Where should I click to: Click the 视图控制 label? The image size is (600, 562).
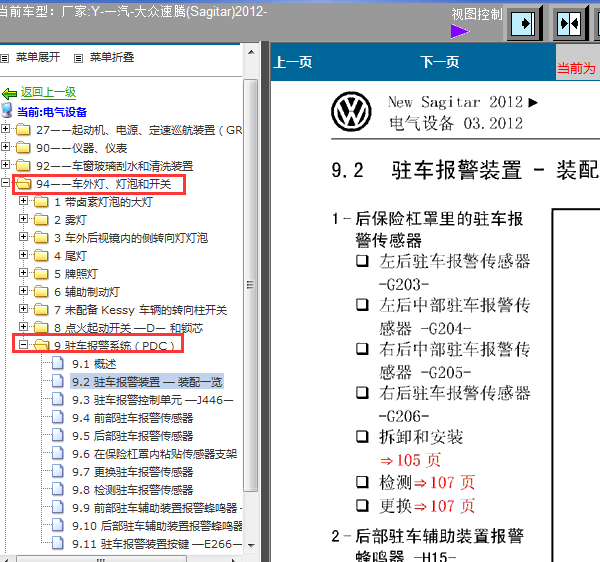(x=477, y=14)
